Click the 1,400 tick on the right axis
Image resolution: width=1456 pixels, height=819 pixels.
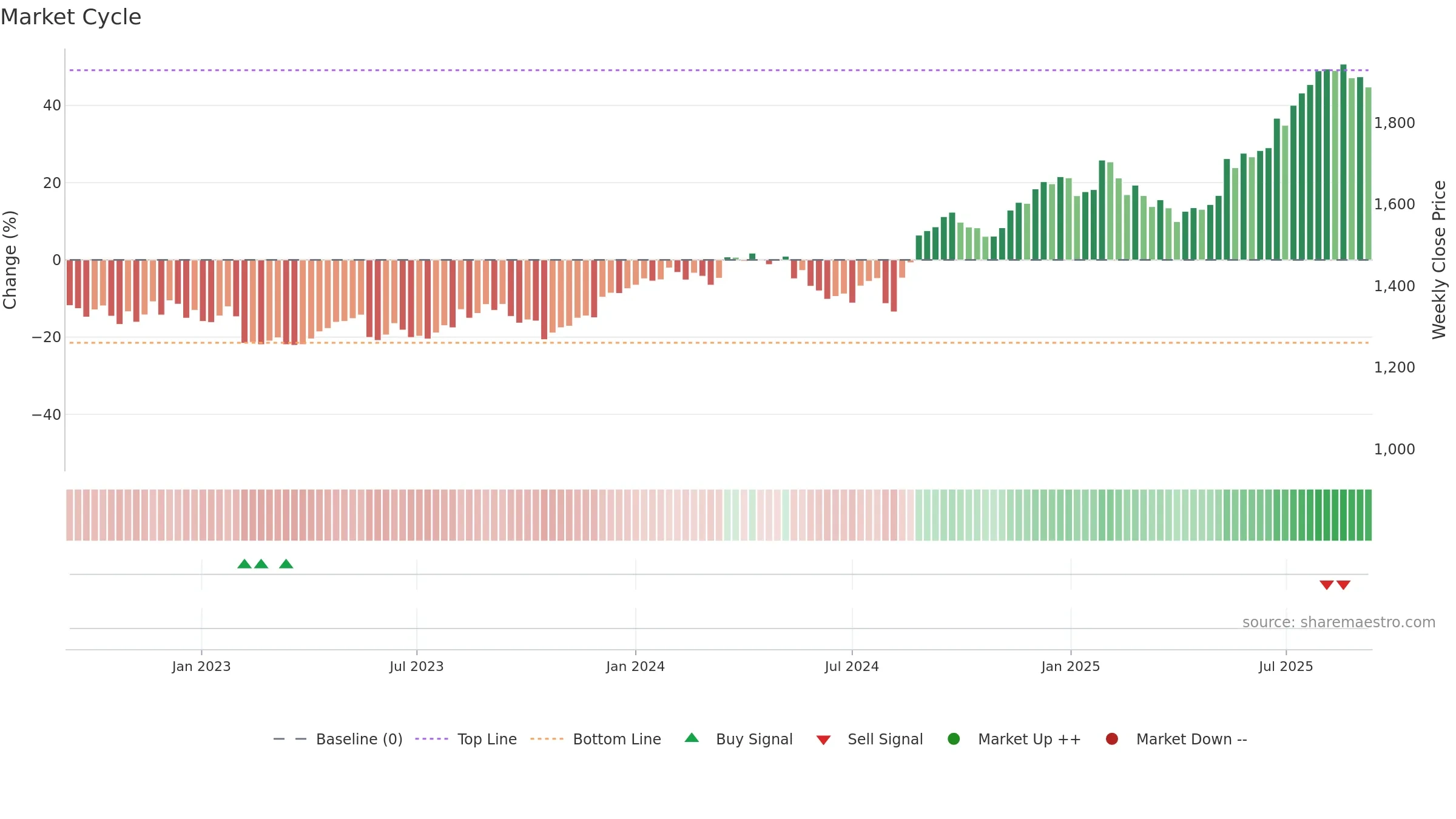pos(1395,286)
